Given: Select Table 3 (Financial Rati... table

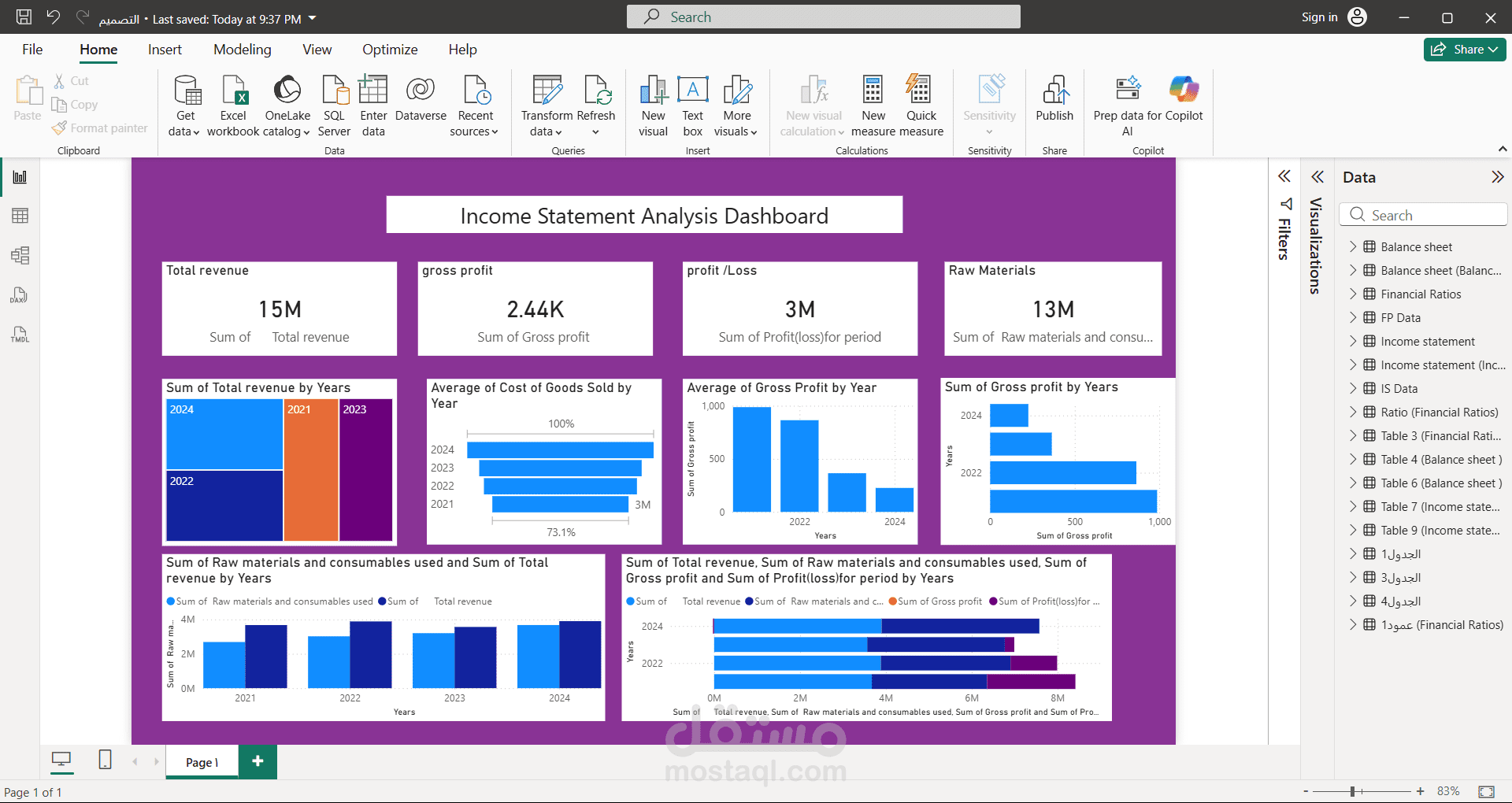Looking at the screenshot, I should 1440,435.
